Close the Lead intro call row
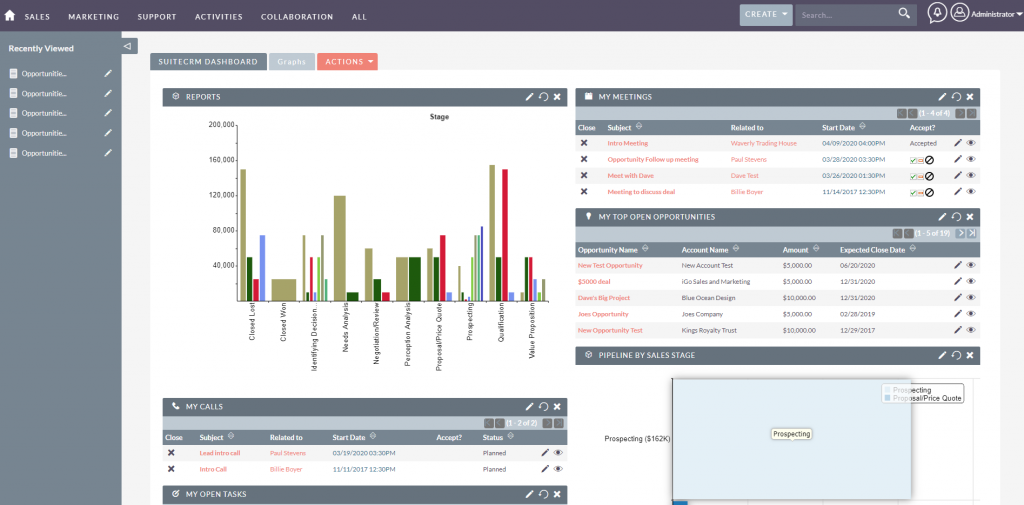 point(171,452)
